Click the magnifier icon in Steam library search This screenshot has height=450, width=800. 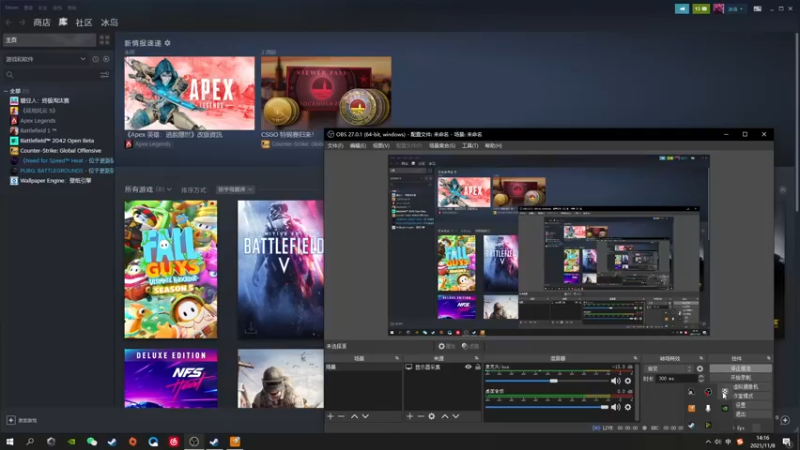coord(10,75)
